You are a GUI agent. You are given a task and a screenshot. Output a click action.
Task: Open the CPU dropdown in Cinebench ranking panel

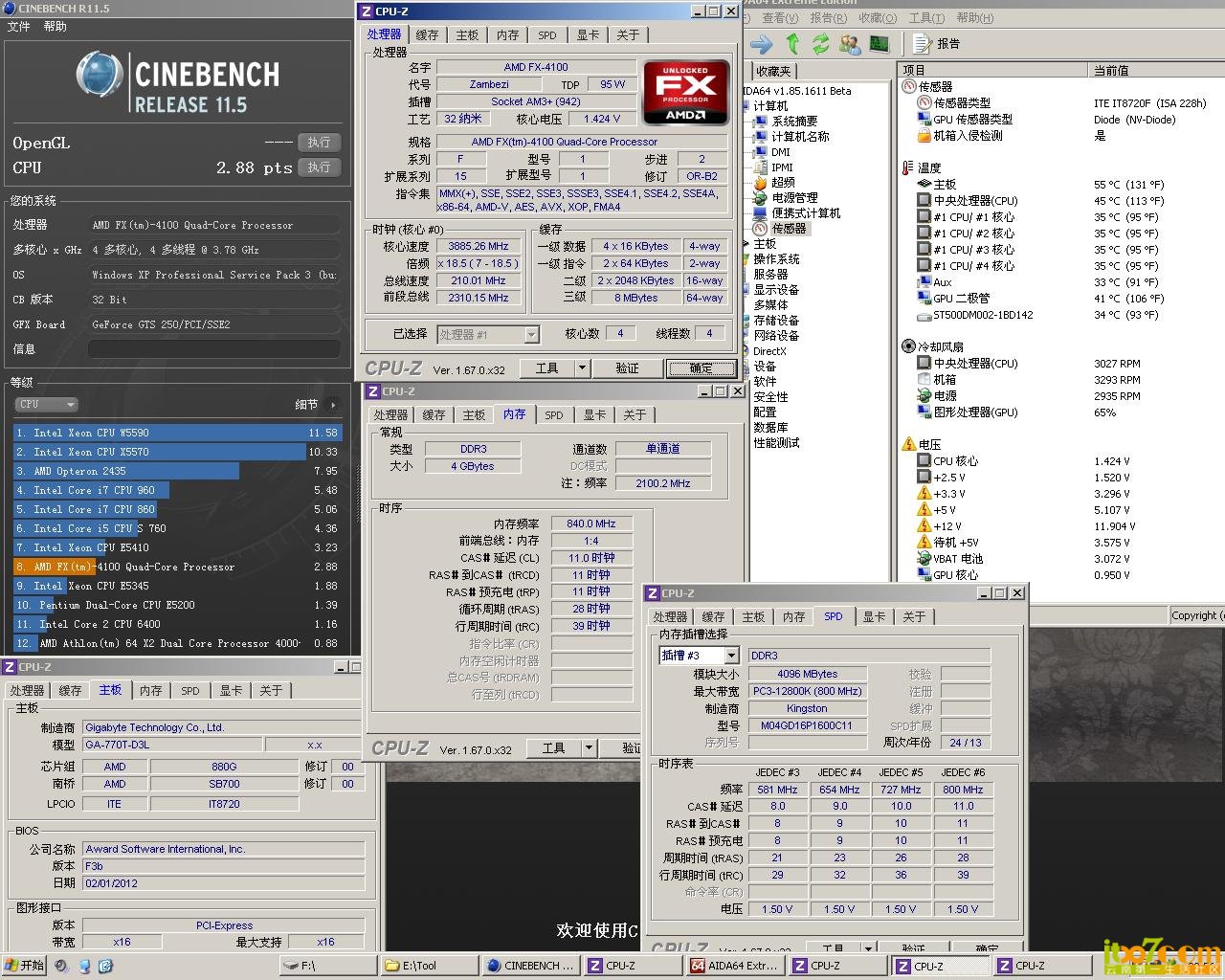[45, 404]
